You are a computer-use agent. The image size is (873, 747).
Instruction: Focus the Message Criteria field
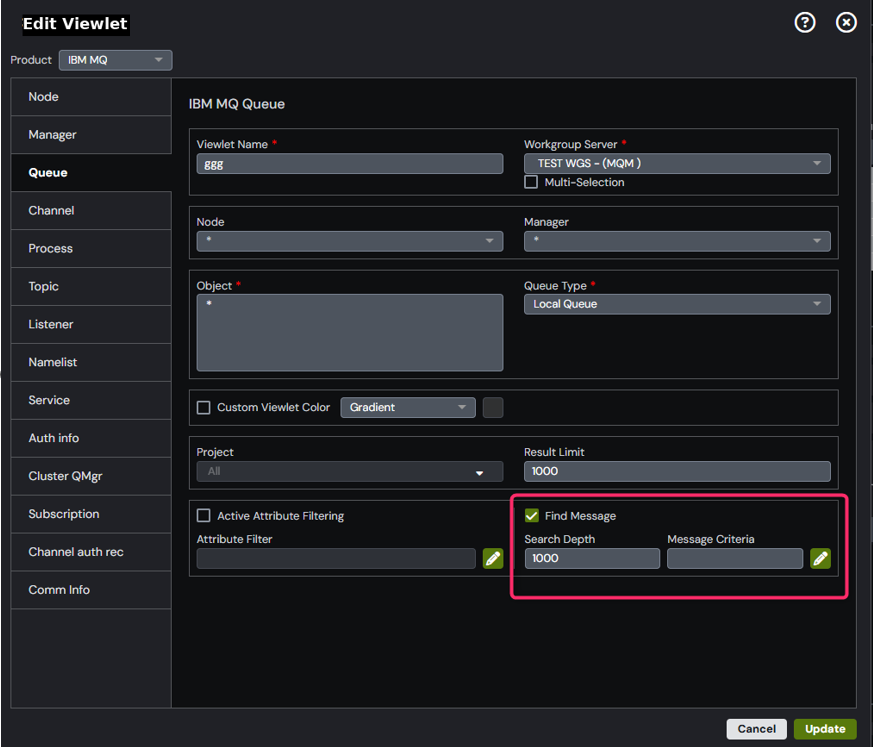(x=735, y=558)
